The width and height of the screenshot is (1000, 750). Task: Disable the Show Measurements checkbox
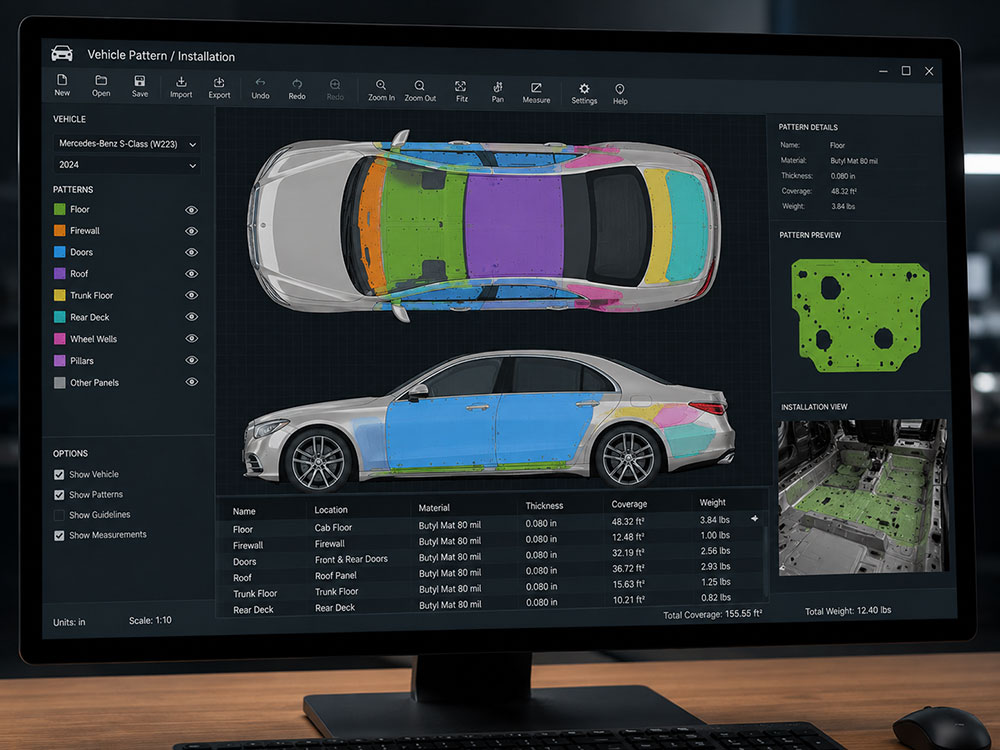(59, 536)
